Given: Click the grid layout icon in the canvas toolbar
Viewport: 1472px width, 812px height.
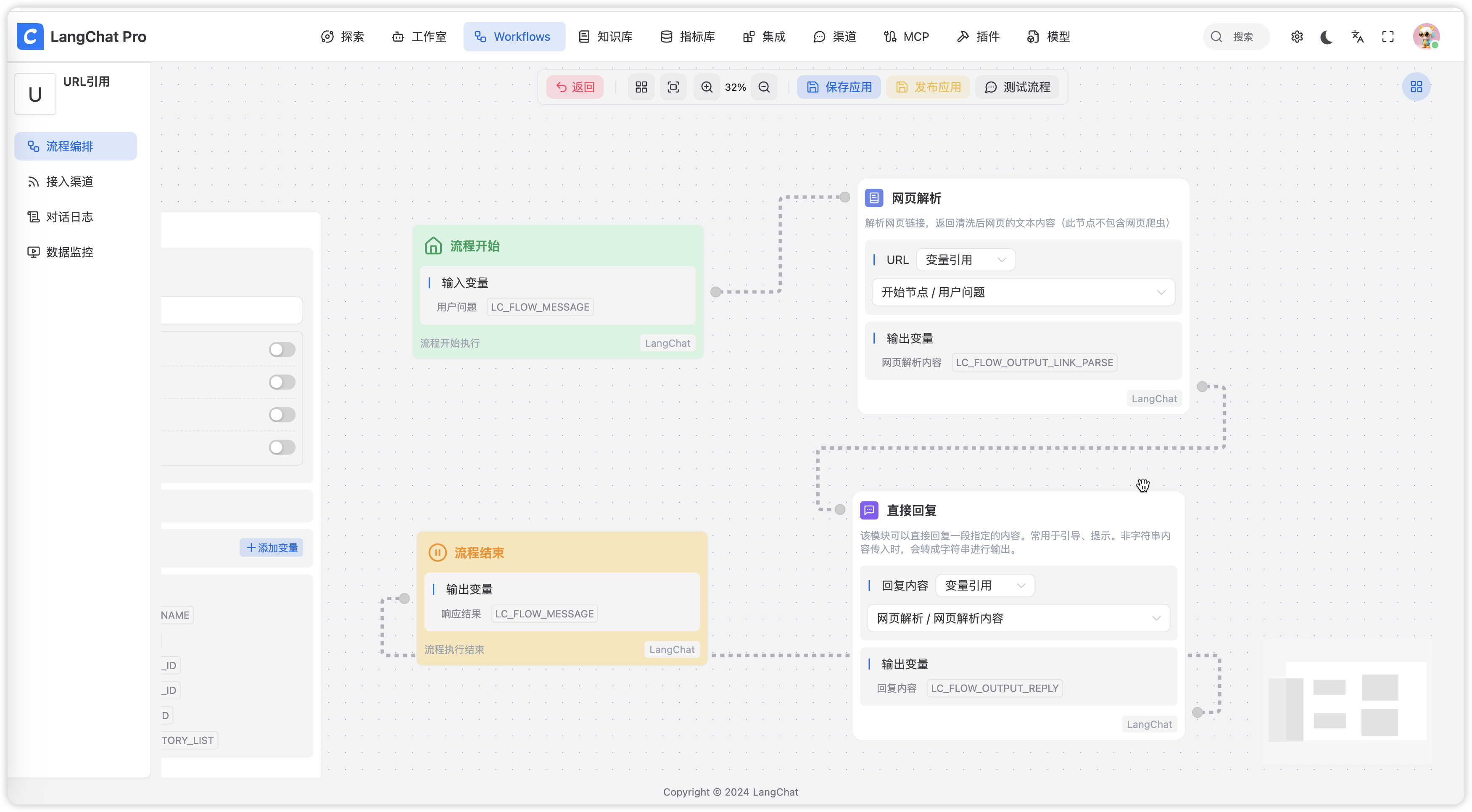Looking at the screenshot, I should pos(641,87).
